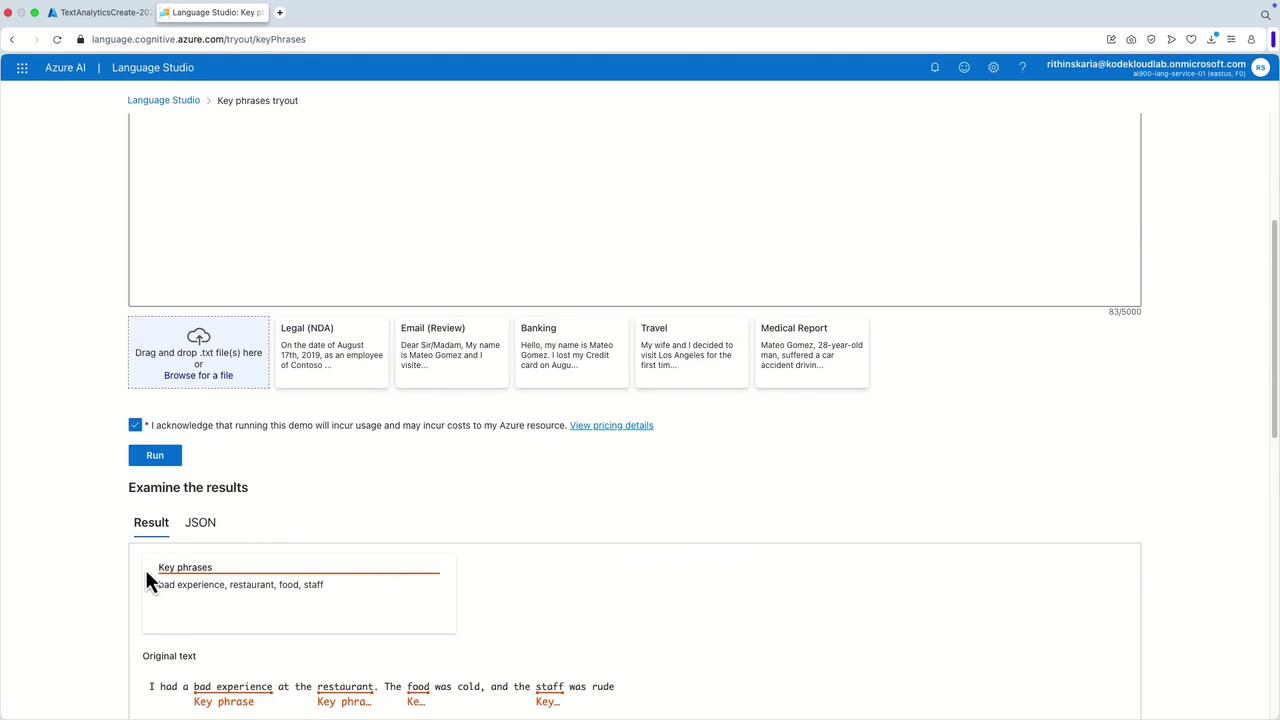Click inside the text input area
The width and height of the screenshot is (1280, 720).
pos(634,210)
